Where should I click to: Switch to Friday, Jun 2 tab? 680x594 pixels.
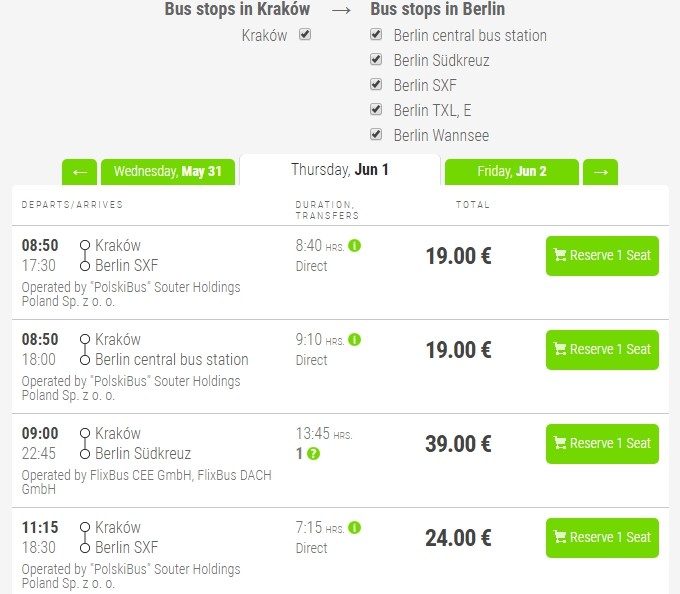click(x=511, y=172)
